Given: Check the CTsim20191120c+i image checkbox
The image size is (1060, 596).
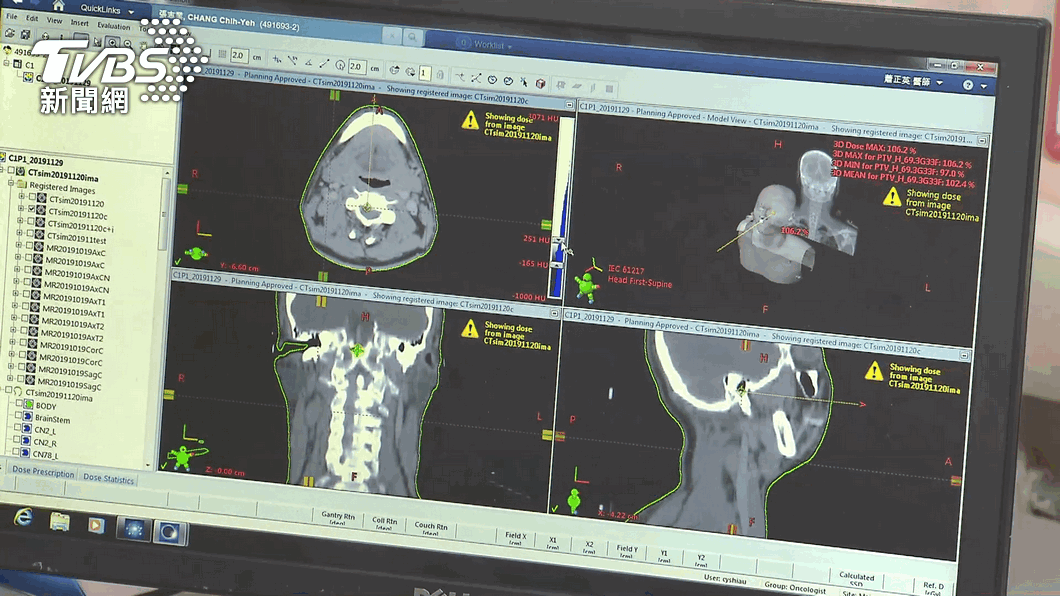Looking at the screenshot, I should click(30, 222).
